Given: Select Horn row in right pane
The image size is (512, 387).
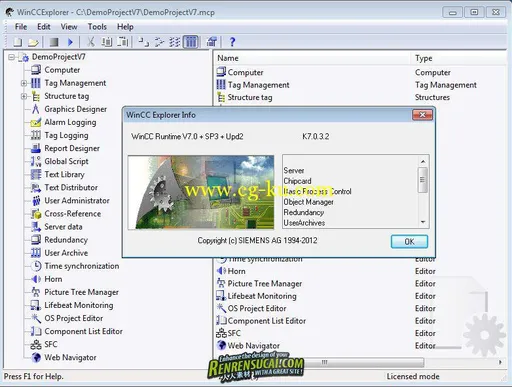Looking at the screenshot, I should (x=236, y=271).
